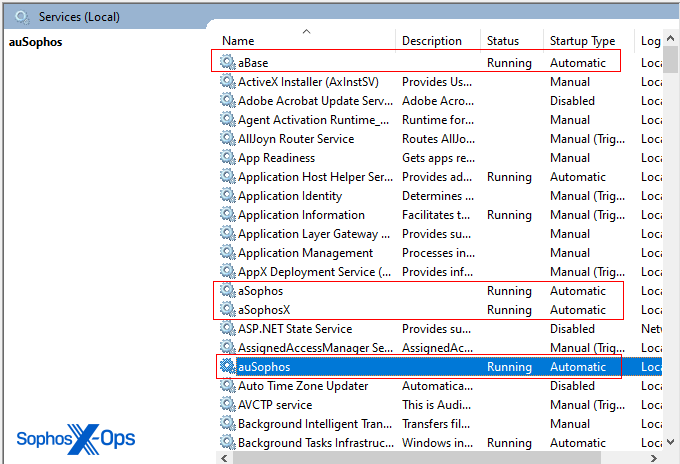Click gear icon next to Application Information
The image size is (680, 464).
[x=228, y=214]
